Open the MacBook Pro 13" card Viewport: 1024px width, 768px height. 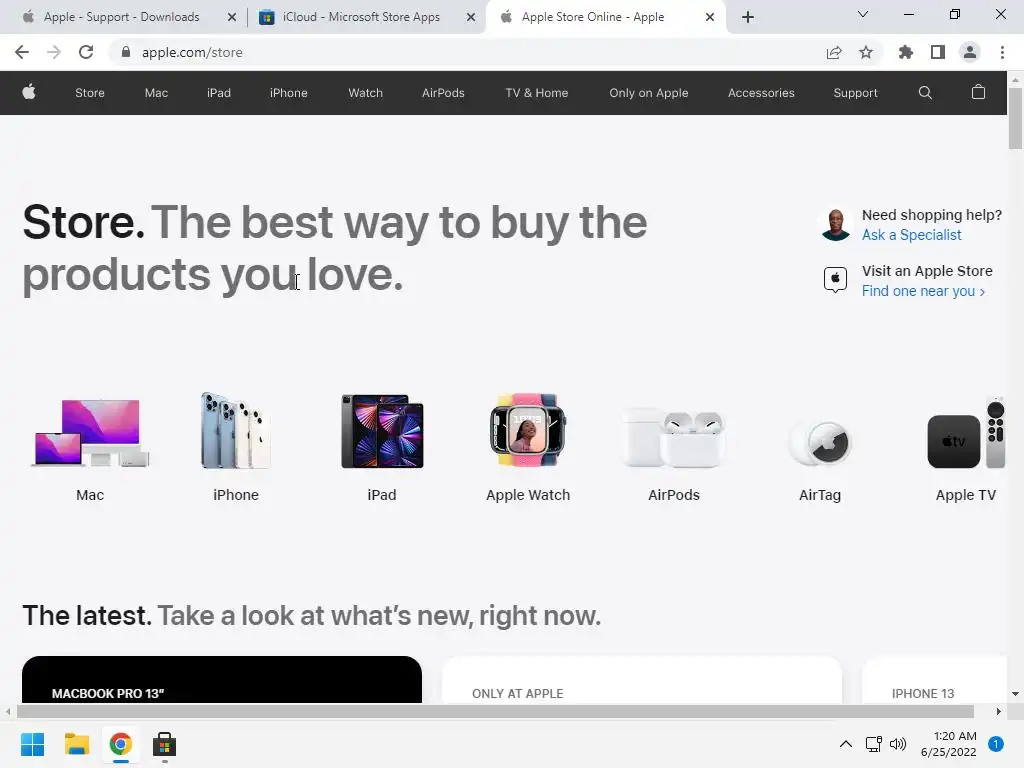222,679
